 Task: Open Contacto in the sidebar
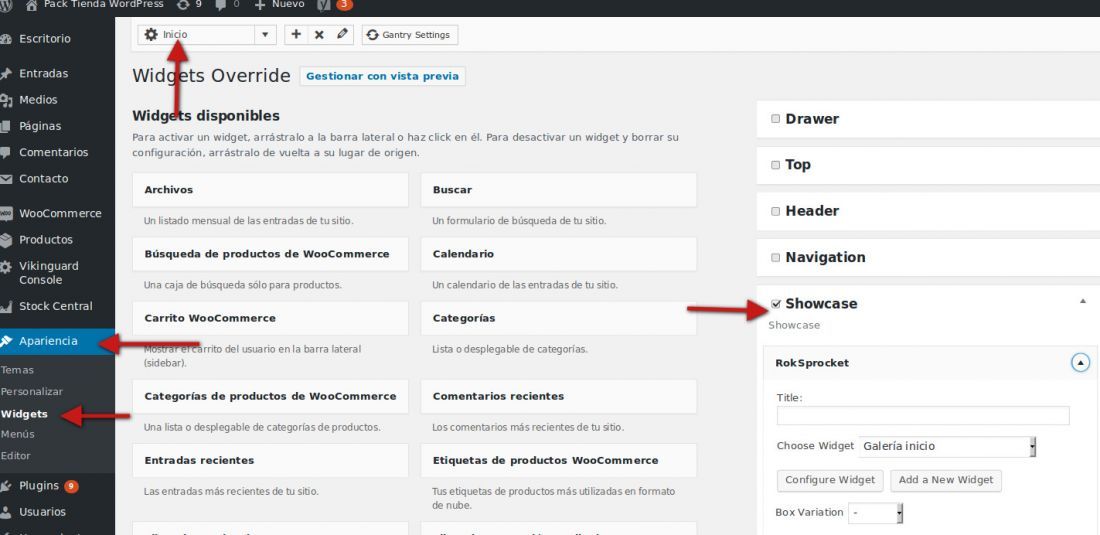43,179
